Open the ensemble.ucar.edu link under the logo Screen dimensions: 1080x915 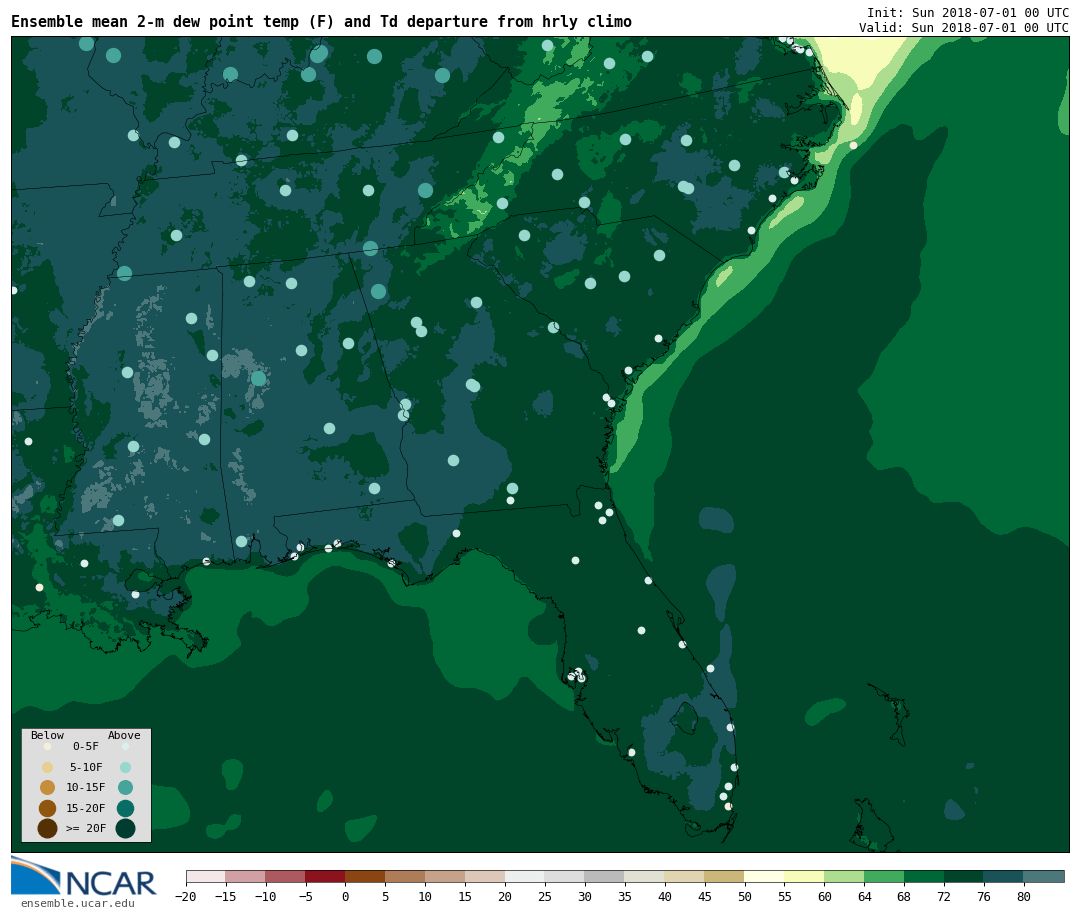click(78, 903)
